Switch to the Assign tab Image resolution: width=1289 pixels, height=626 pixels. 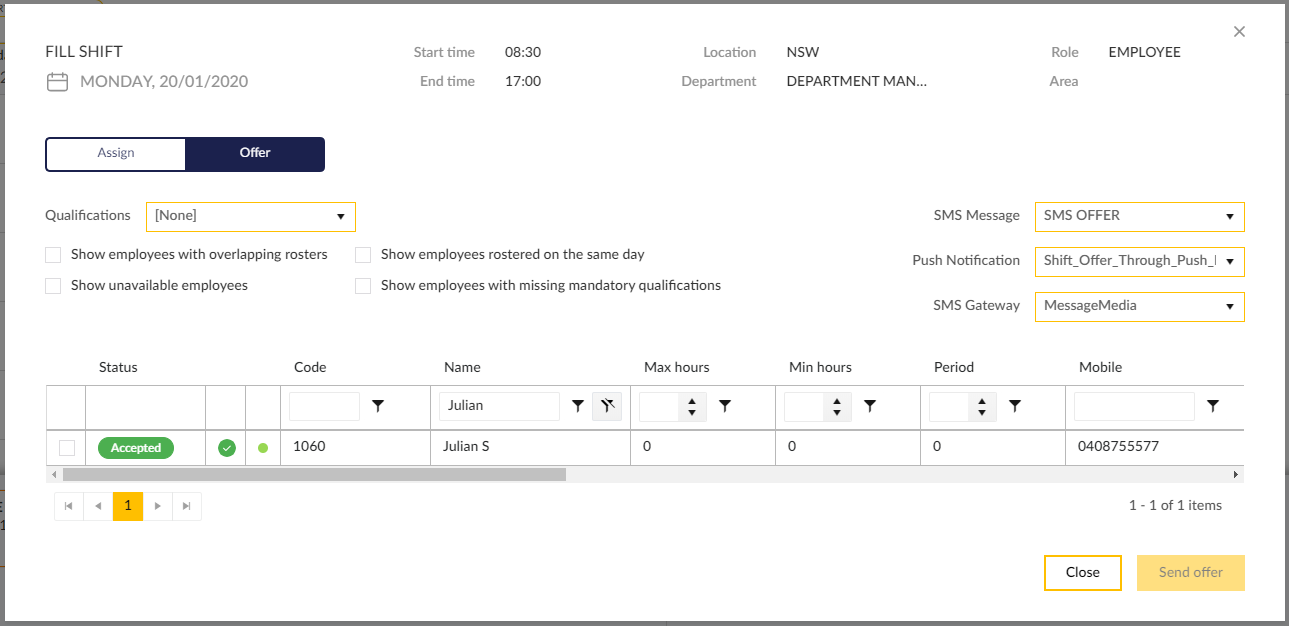point(116,154)
